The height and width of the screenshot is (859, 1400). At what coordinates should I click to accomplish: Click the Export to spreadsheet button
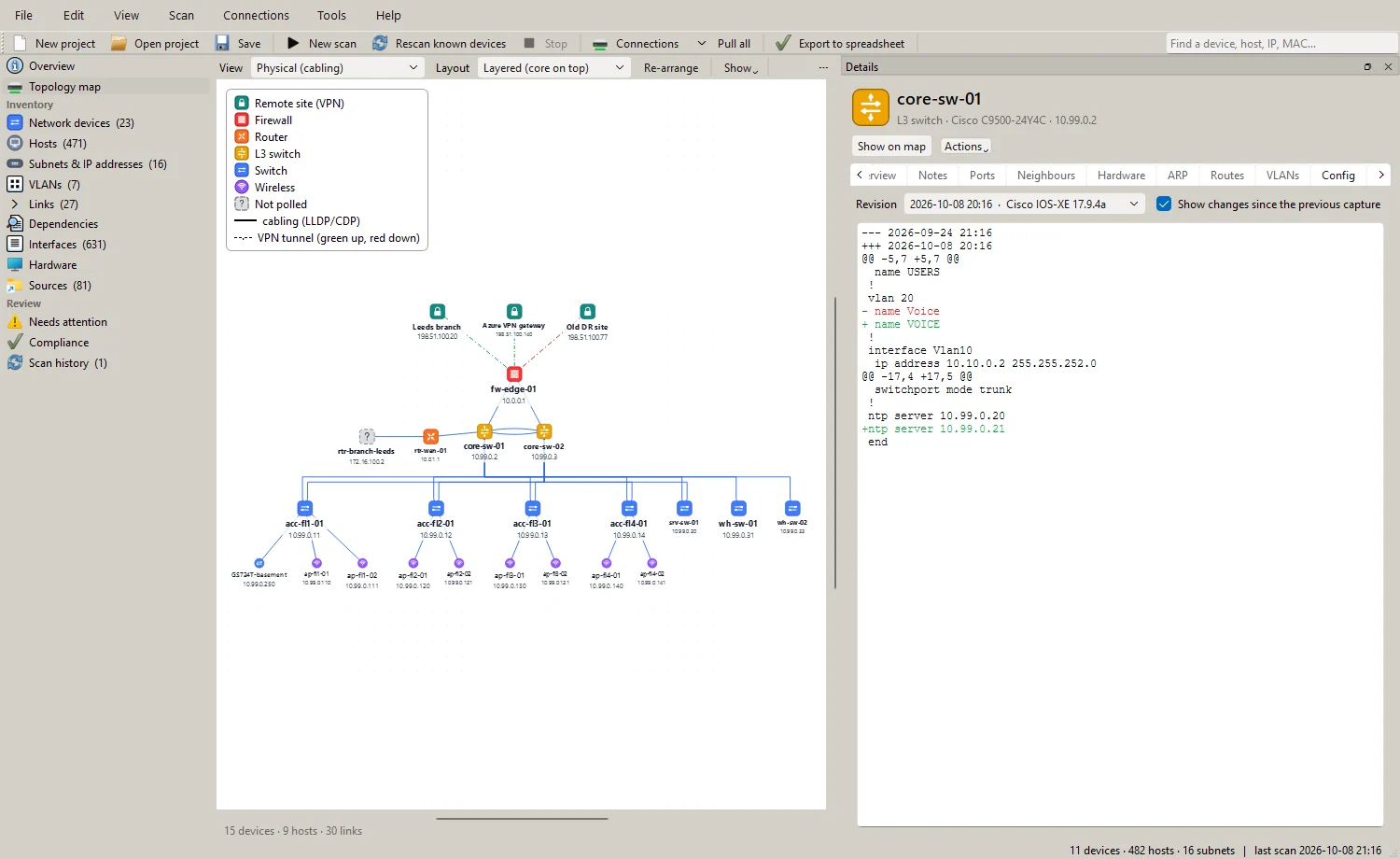(840, 43)
